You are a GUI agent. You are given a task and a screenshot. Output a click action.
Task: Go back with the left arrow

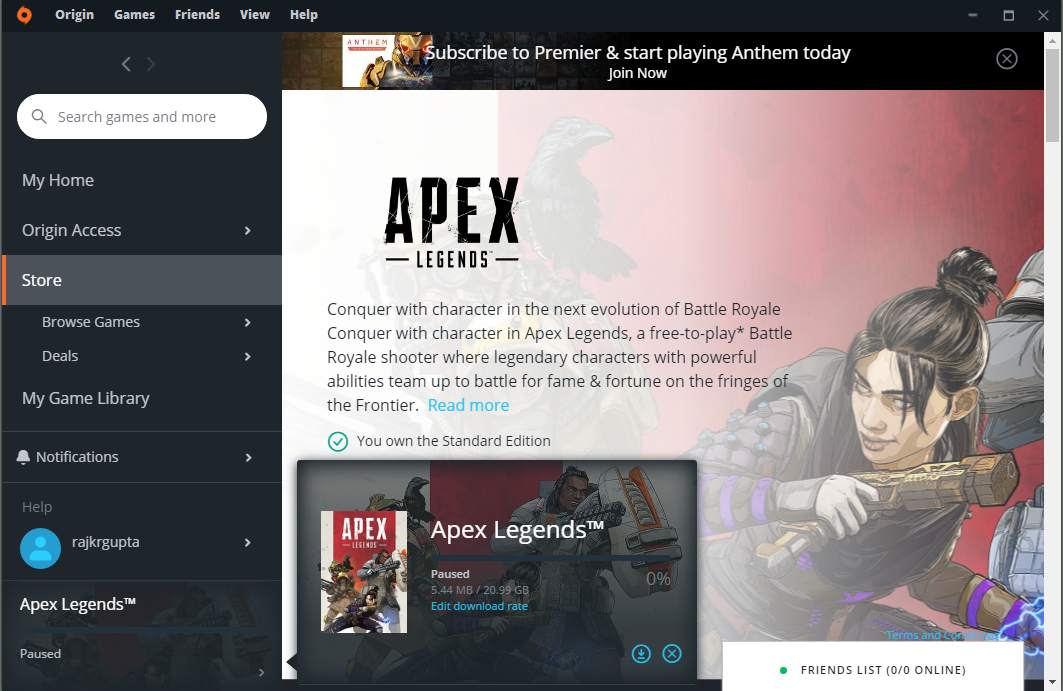pyautogui.click(x=126, y=64)
